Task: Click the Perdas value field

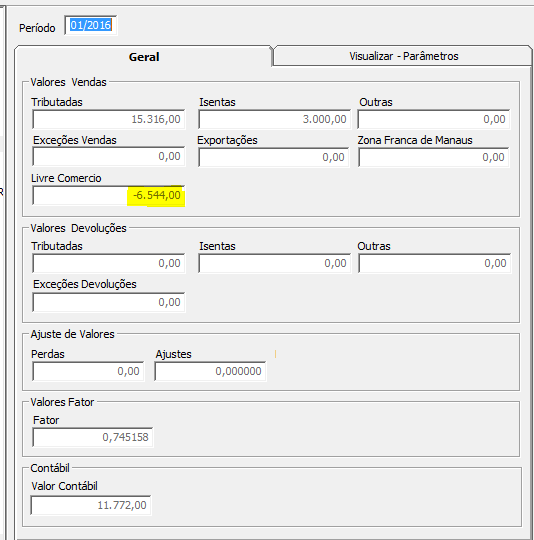Action: (88, 371)
